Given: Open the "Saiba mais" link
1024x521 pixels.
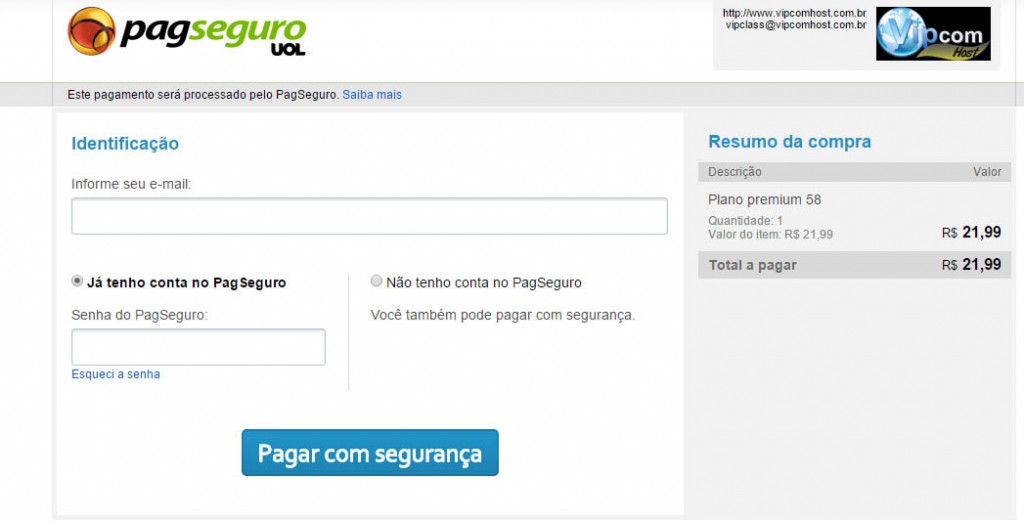Looking at the screenshot, I should pos(372,95).
